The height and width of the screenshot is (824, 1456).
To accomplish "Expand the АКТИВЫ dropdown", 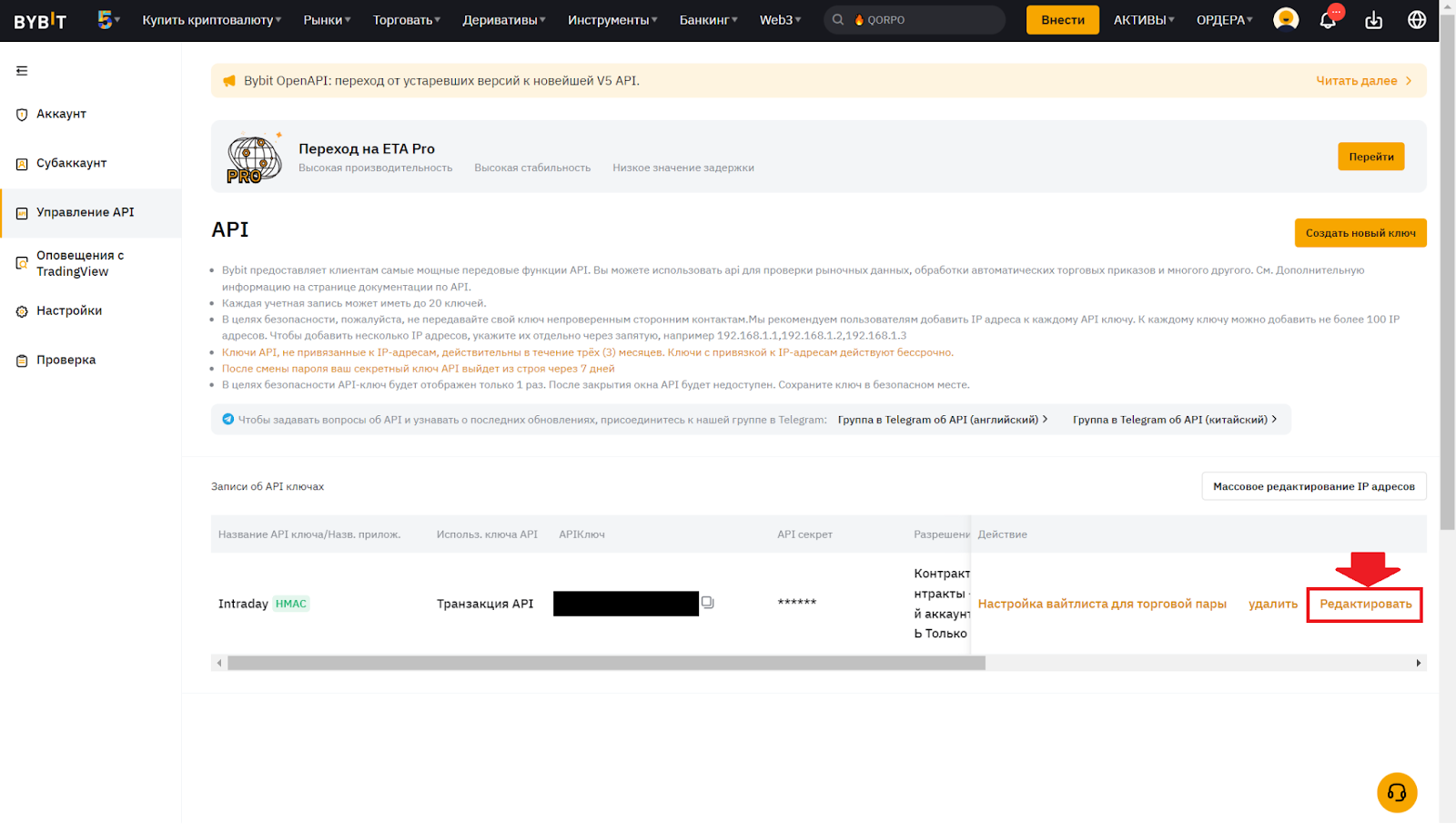I will [1144, 20].
